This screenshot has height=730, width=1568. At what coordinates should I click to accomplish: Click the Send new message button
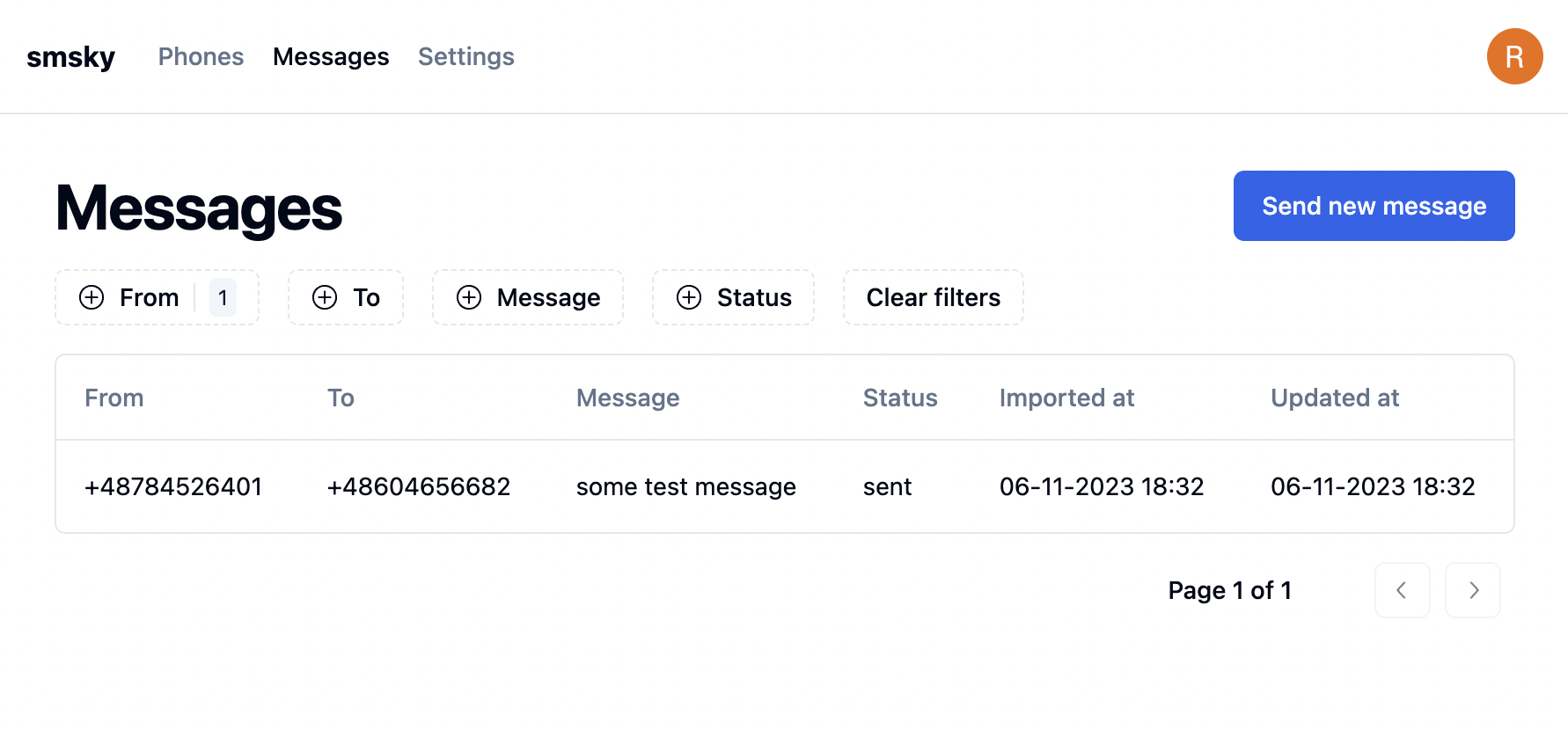1374,205
